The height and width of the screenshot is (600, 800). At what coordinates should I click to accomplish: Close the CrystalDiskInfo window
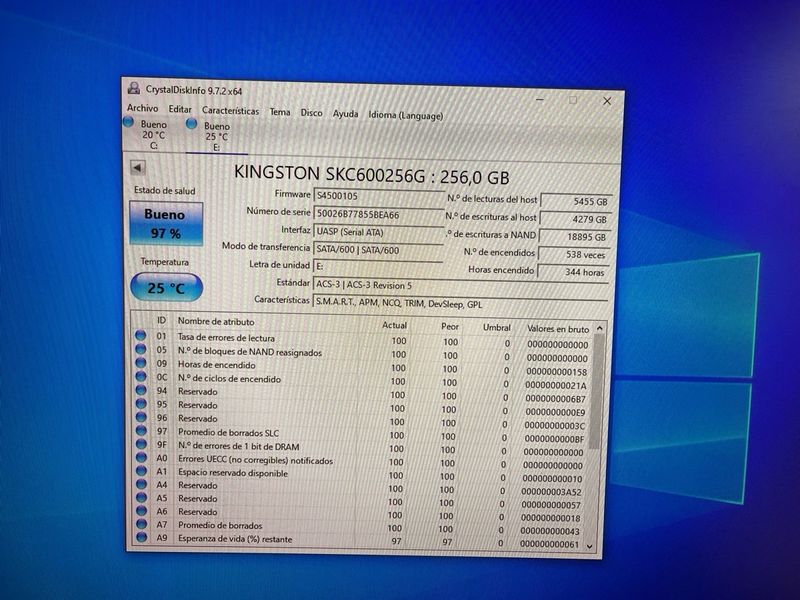click(607, 101)
